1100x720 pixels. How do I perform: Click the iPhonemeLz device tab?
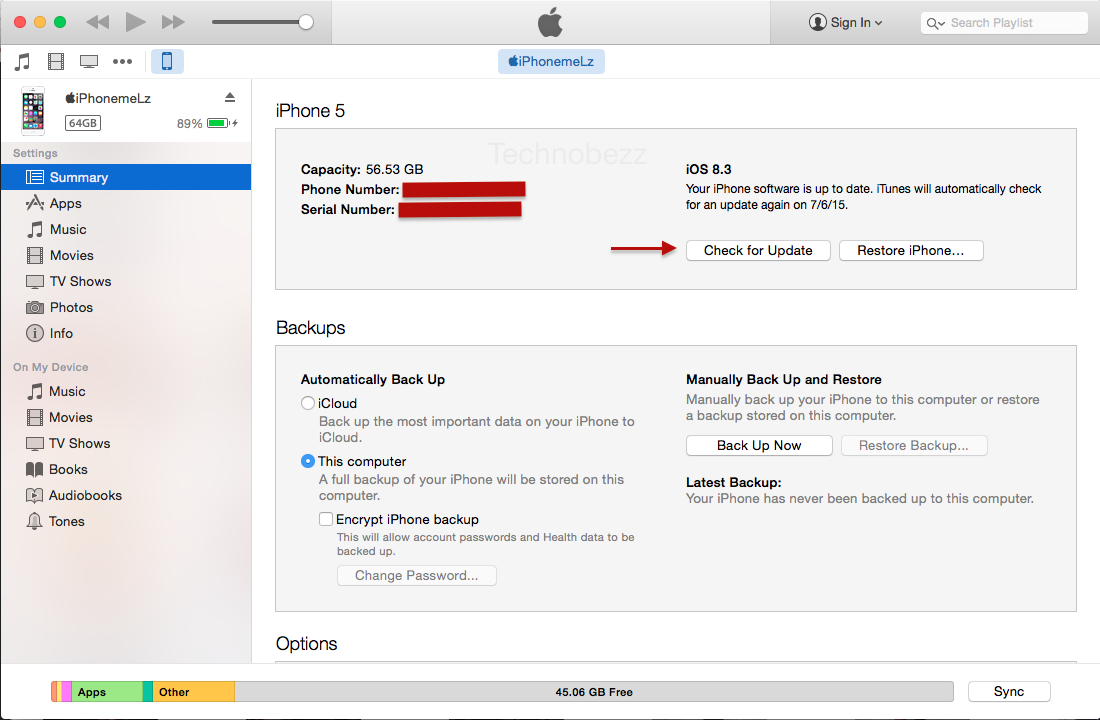click(x=551, y=62)
